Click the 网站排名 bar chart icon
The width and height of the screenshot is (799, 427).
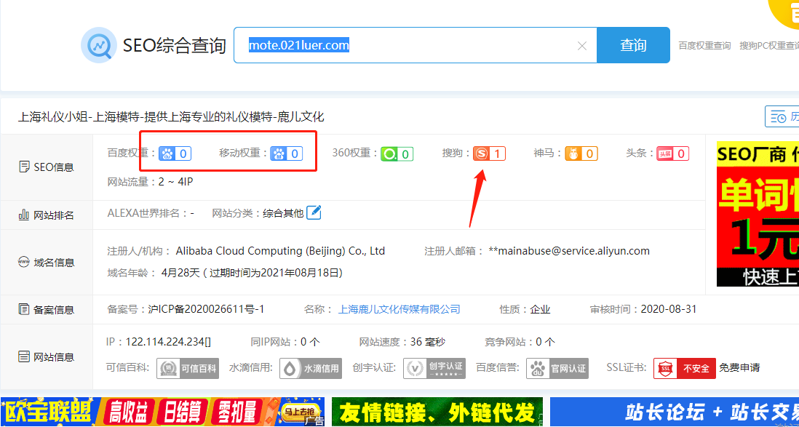(x=24, y=215)
